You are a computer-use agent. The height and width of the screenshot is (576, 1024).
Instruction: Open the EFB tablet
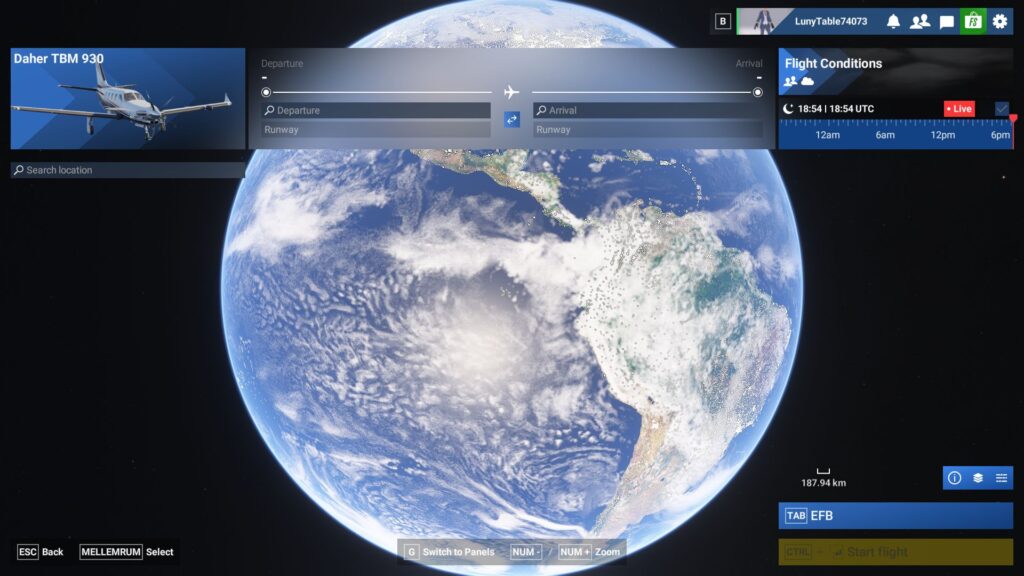(x=895, y=516)
